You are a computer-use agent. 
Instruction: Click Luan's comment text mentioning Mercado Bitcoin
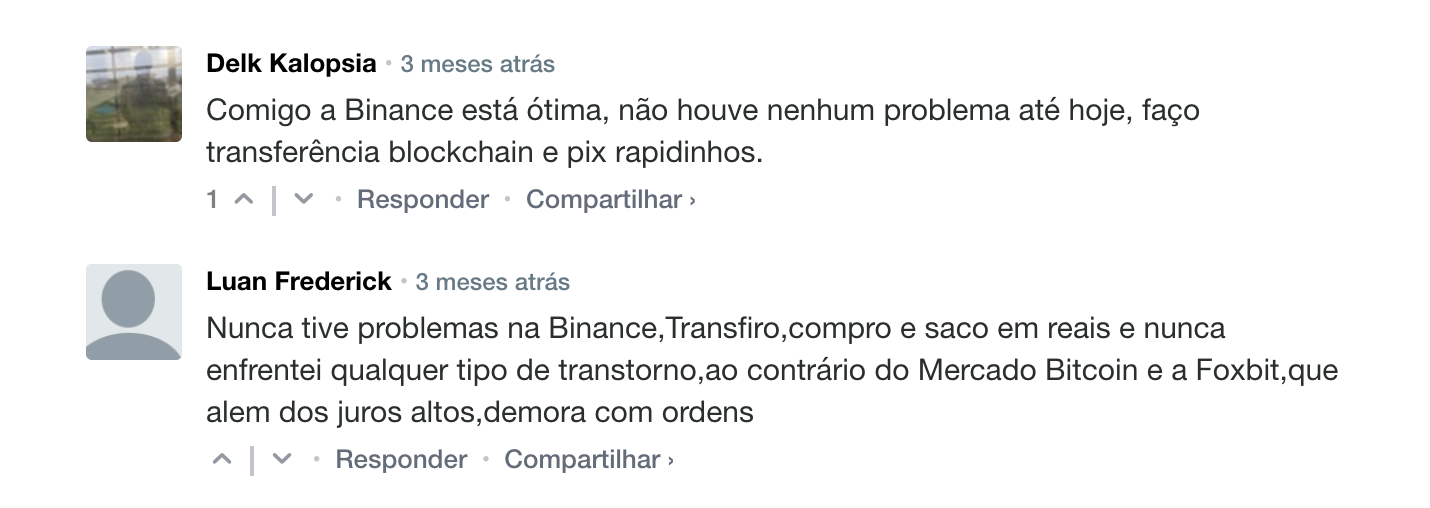coord(772,370)
